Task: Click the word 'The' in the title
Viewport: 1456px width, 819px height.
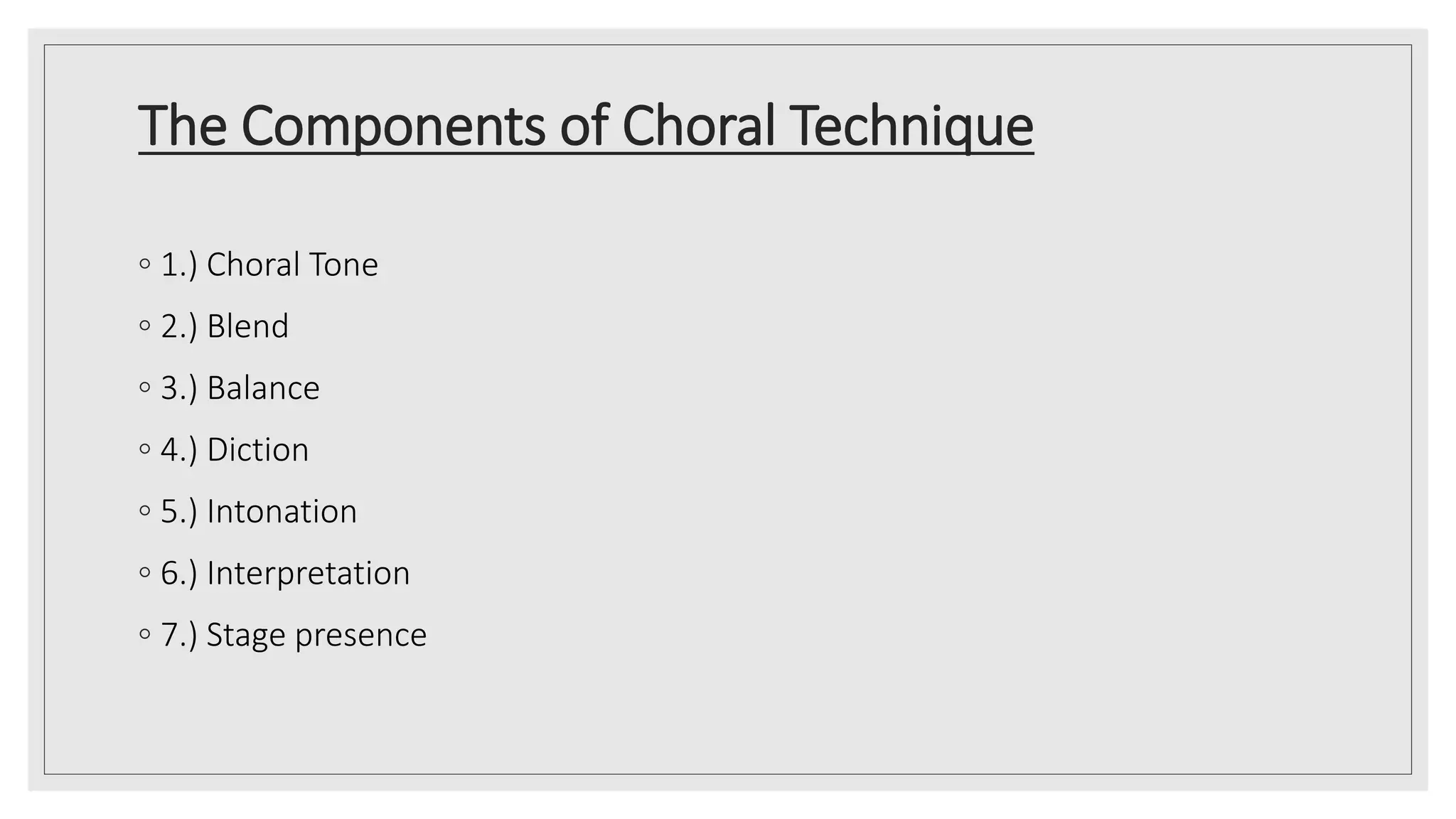Action: tap(182, 126)
